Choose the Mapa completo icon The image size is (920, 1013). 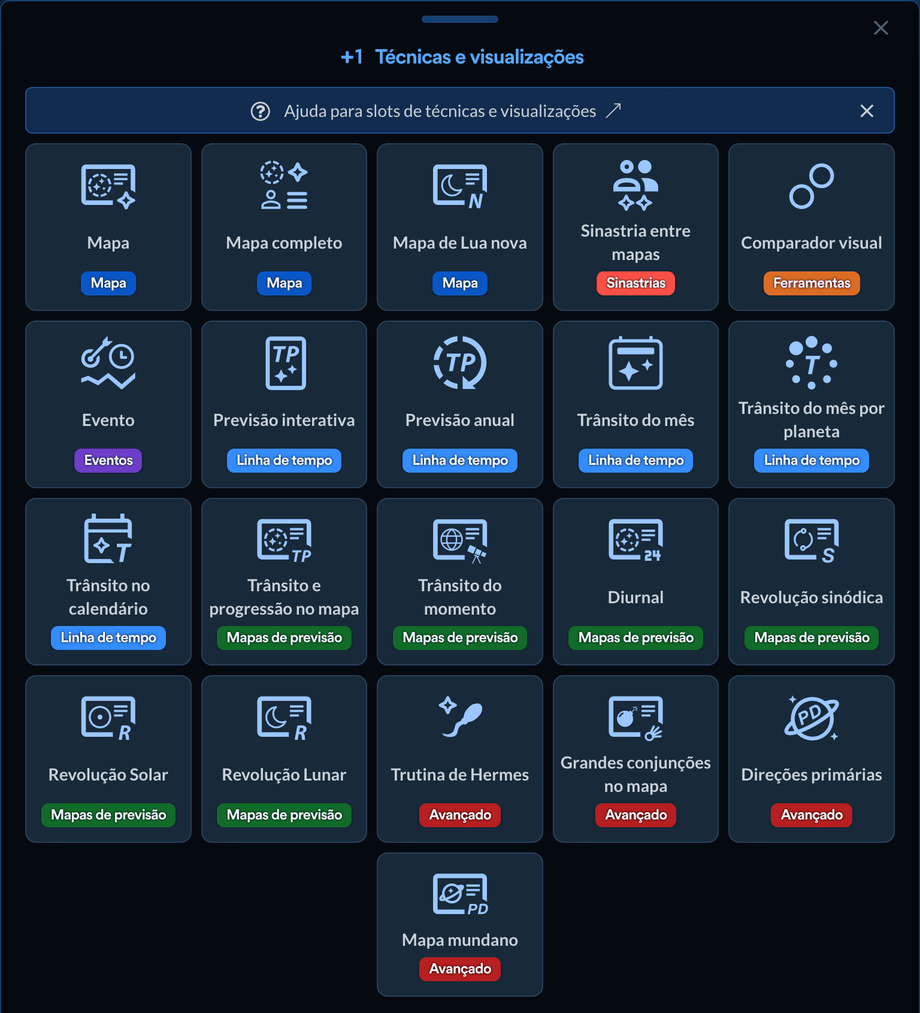coord(284,185)
